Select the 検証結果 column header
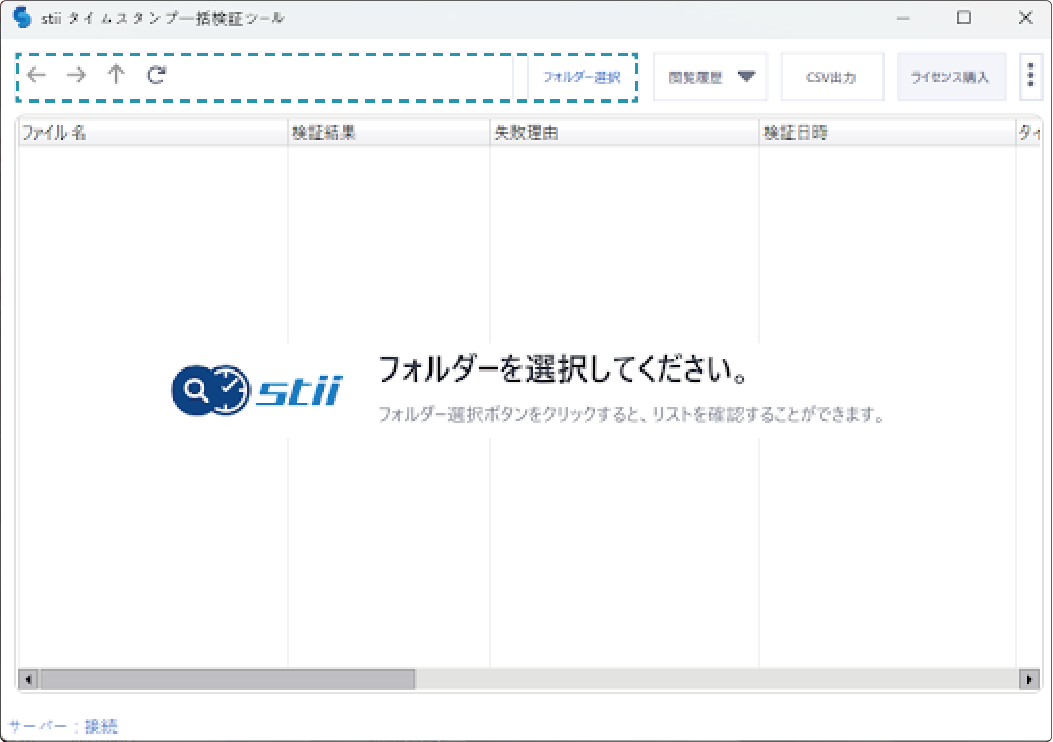Screen dimensions: 1053x742 pos(388,133)
